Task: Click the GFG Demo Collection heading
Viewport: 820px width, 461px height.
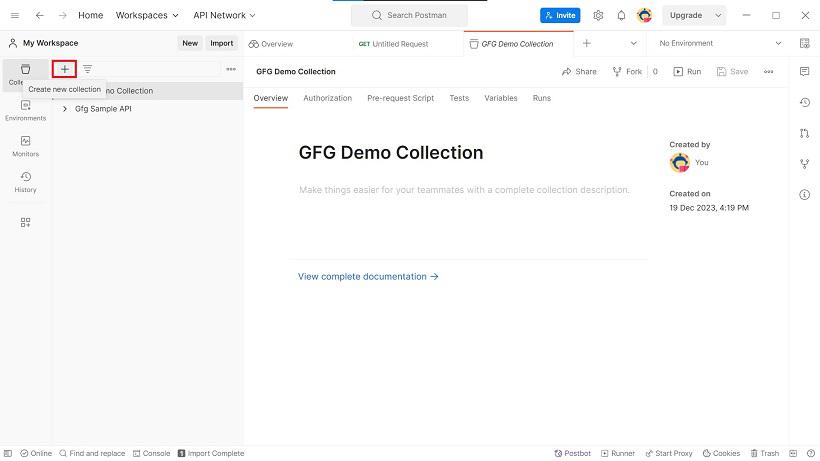Action: pos(391,153)
